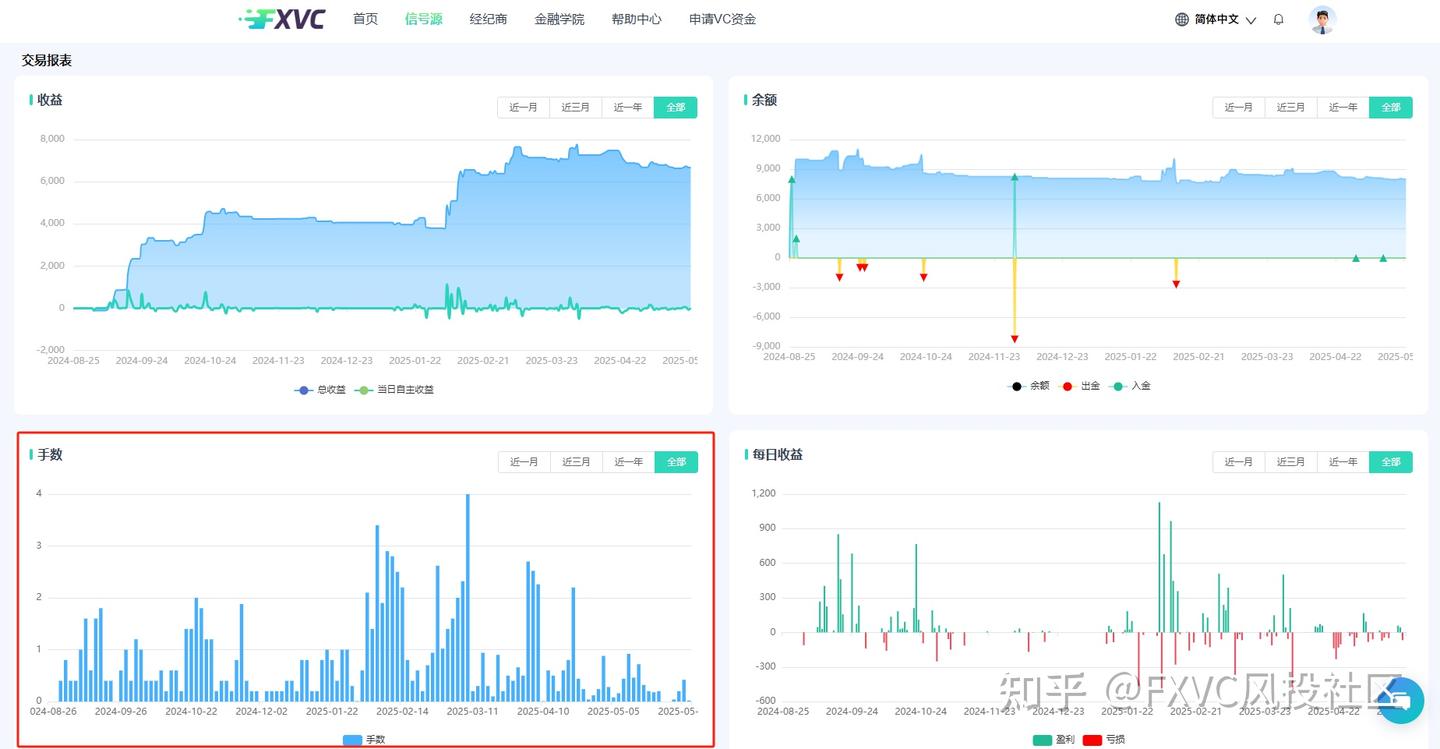
Task: Click the tallest bar in 手数 chart
Action: (467, 597)
